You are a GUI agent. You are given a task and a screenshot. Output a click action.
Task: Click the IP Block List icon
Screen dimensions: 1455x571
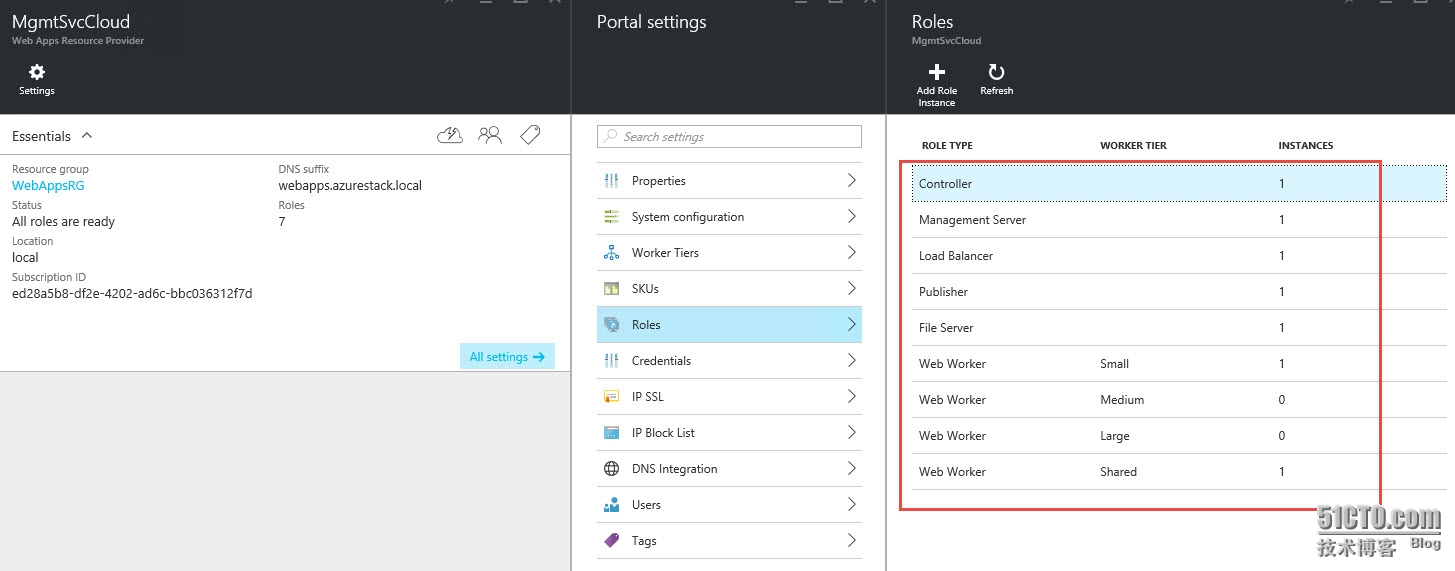tap(612, 433)
